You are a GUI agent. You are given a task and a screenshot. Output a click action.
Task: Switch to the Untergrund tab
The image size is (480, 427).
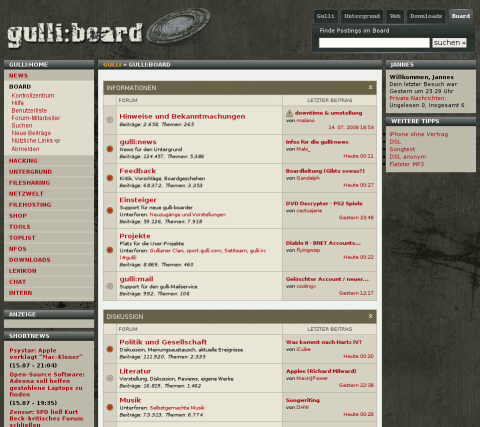(362, 16)
